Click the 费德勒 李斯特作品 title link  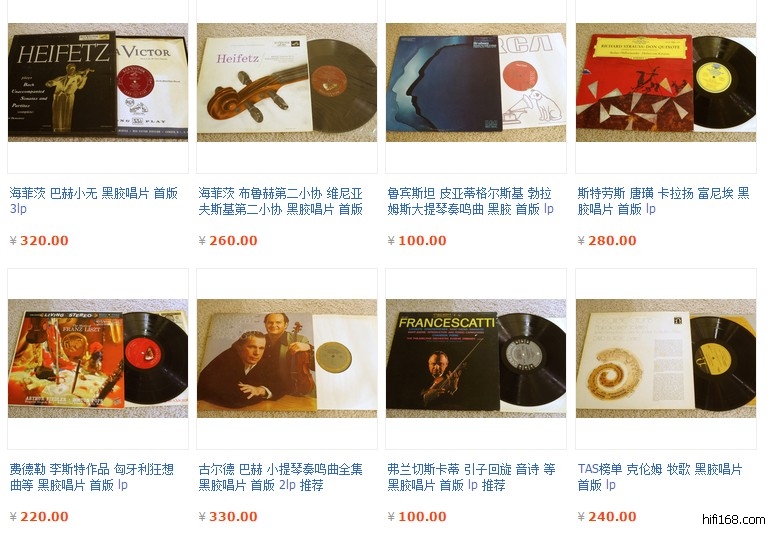point(92,477)
